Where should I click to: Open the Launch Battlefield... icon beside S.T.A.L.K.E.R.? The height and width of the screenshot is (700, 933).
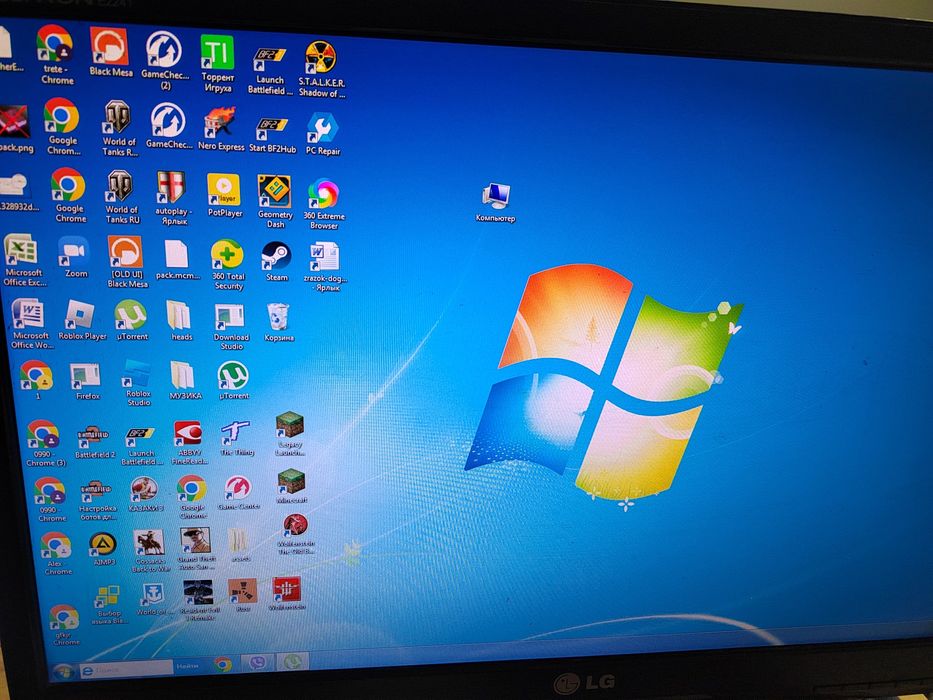pyautogui.click(x=270, y=70)
